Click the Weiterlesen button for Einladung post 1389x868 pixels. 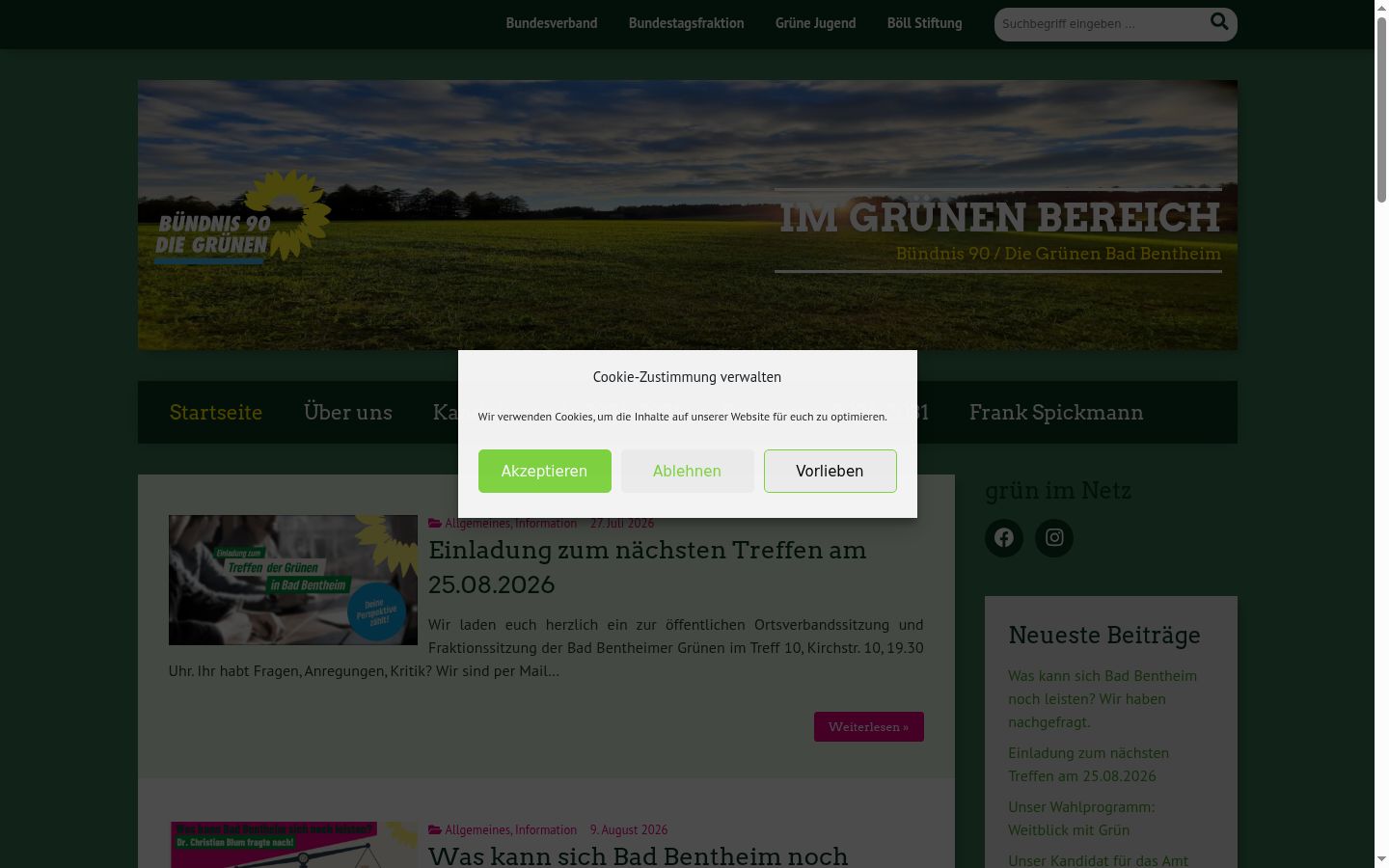[x=869, y=727]
